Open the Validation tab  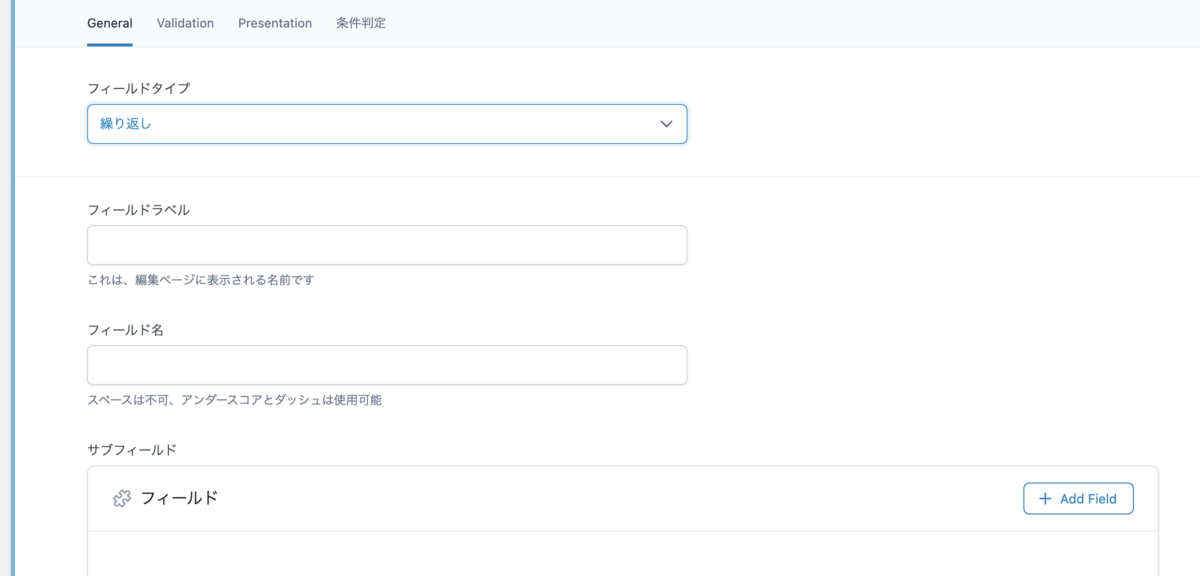pyautogui.click(x=185, y=23)
